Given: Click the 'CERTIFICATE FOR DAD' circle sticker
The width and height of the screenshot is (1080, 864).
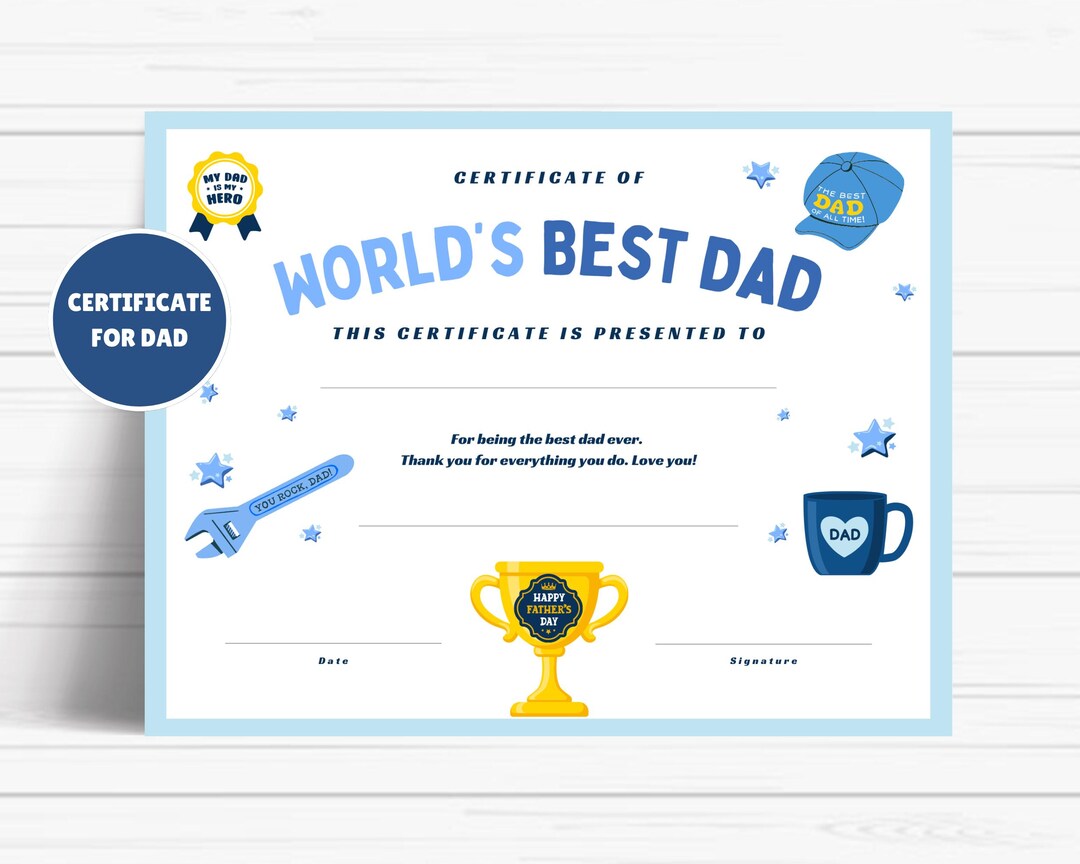Looking at the screenshot, I should [140, 320].
